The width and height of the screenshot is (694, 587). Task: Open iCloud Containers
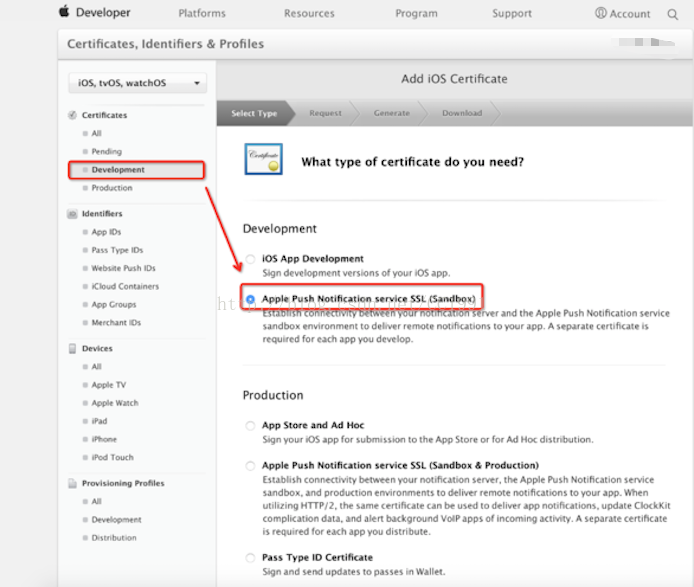[x=125, y=286]
